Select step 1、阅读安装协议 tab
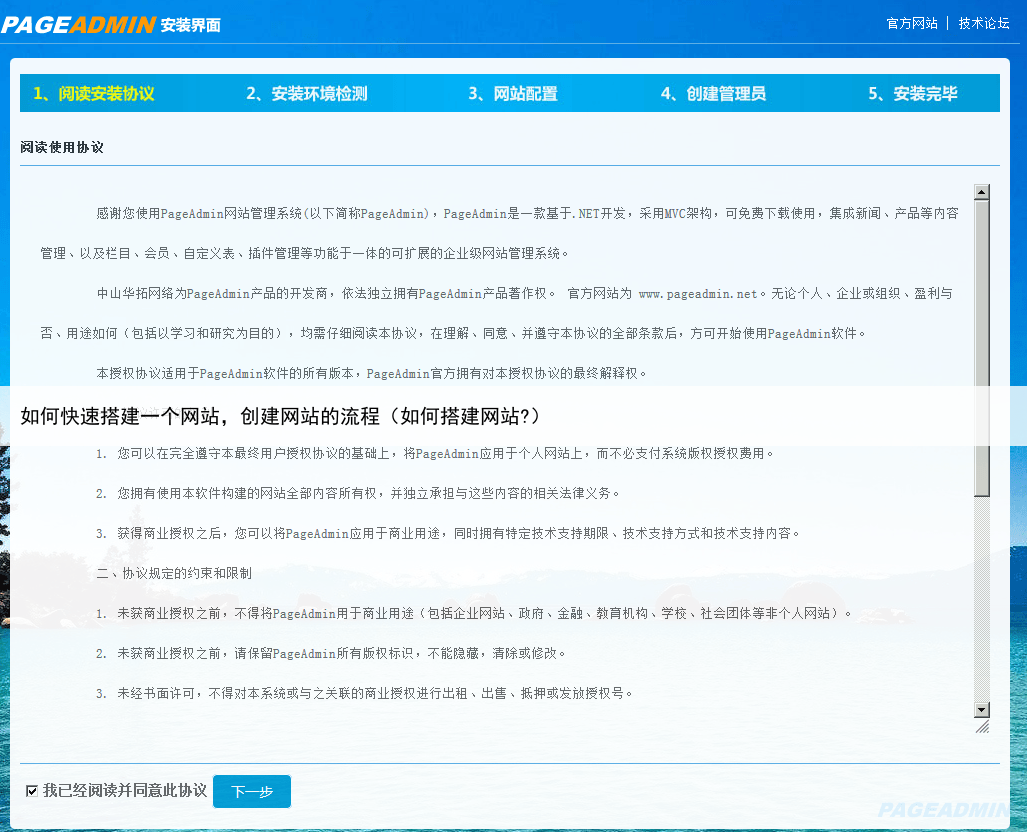This screenshot has height=832, width=1027. 94,94
